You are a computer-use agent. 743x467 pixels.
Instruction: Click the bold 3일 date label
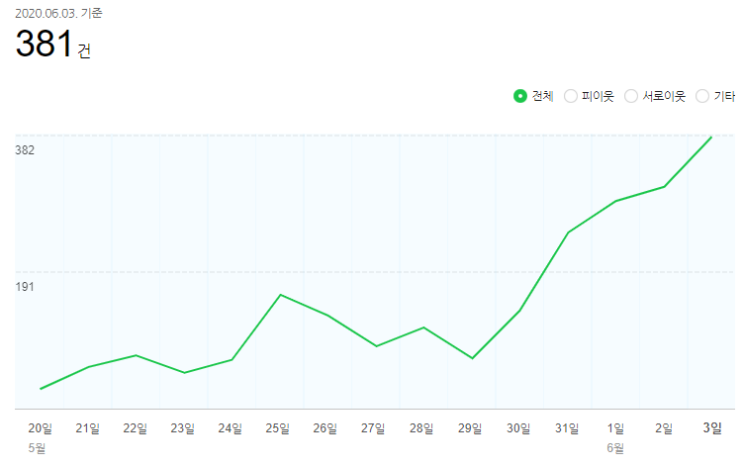[x=712, y=428]
